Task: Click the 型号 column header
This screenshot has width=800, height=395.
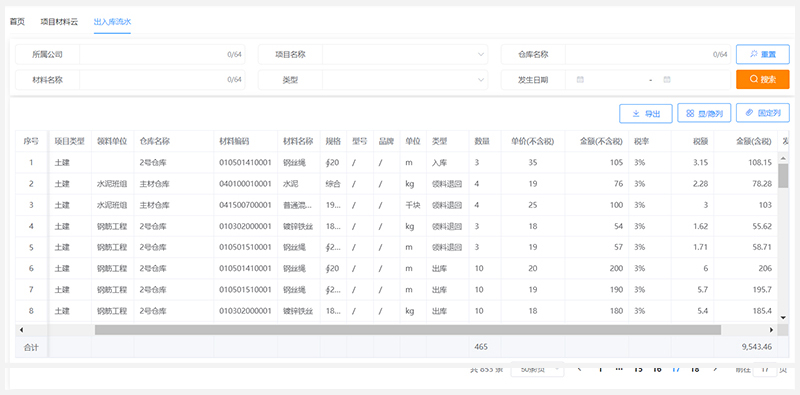Action: pos(360,141)
